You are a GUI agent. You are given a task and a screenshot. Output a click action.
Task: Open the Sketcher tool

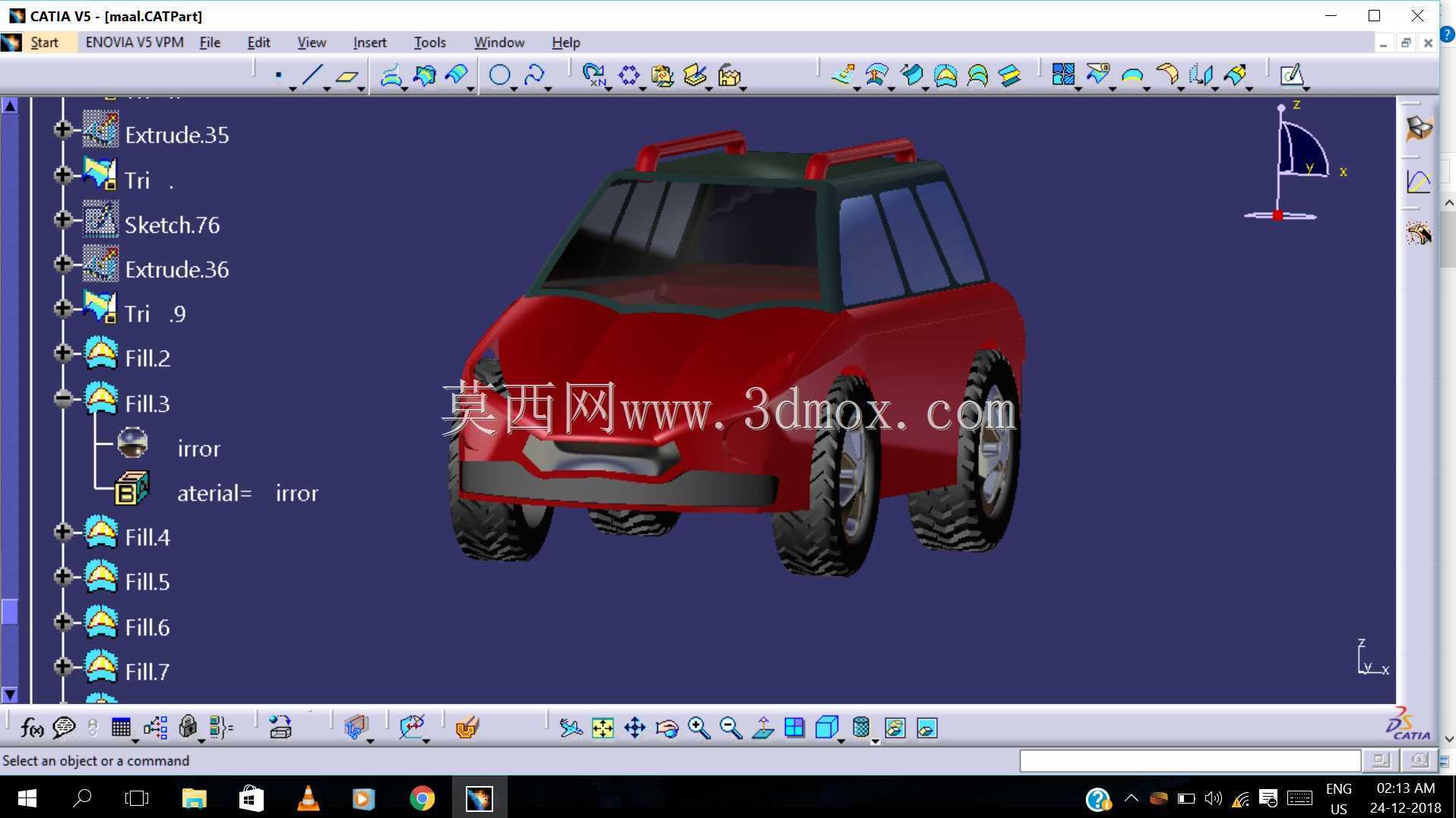[x=1292, y=75]
